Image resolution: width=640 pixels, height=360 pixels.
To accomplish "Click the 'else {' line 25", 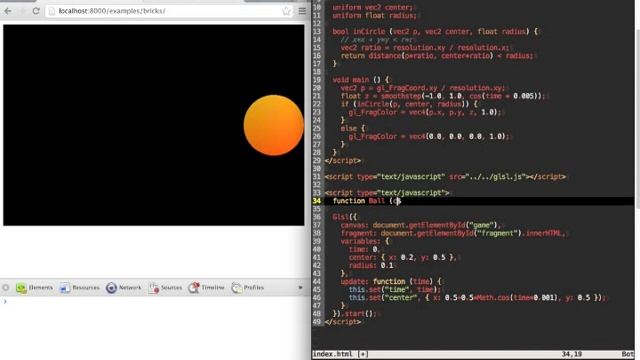I will click(353, 129).
